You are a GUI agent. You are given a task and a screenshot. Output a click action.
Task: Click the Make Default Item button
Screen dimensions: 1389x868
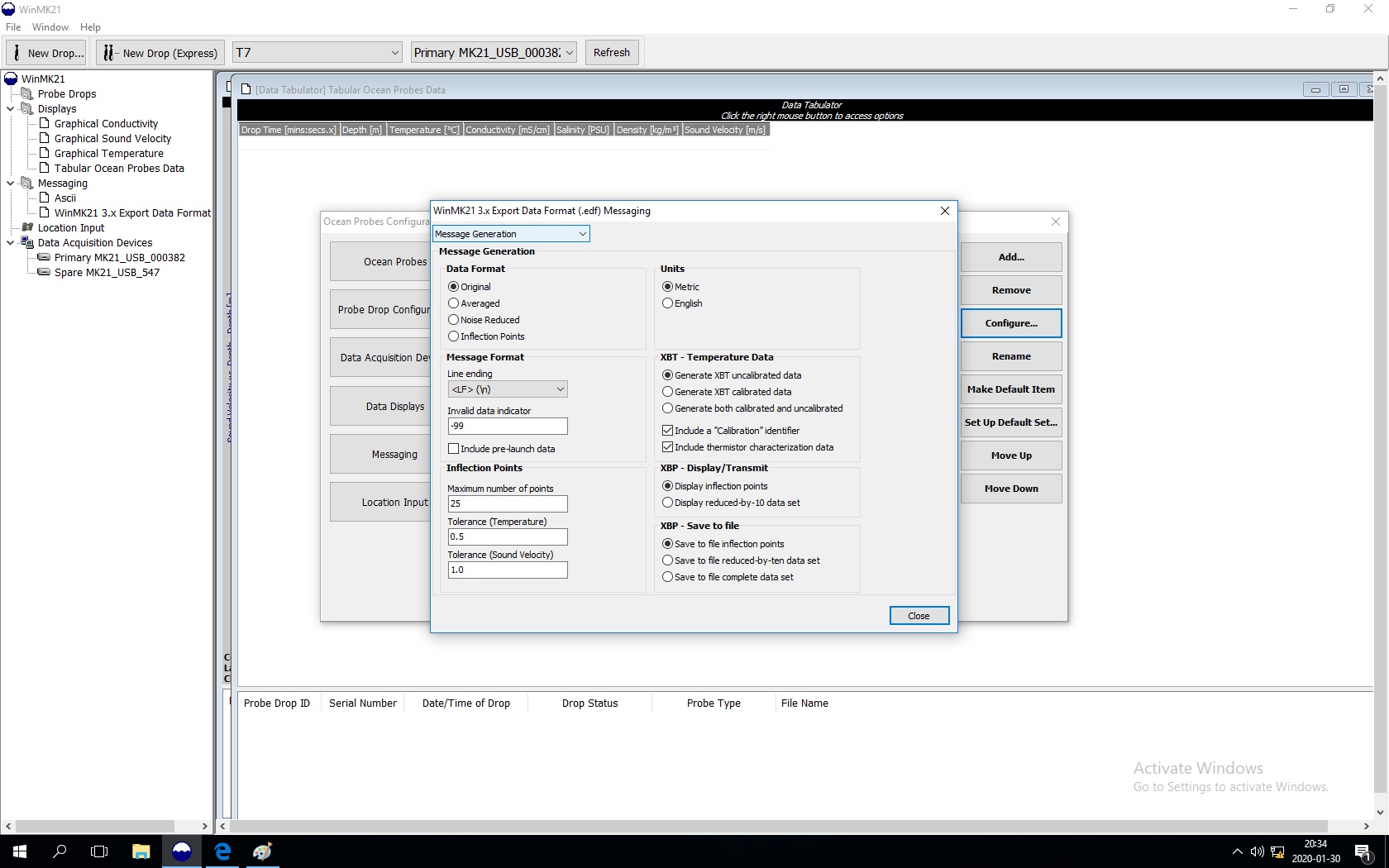[x=1010, y=389]
